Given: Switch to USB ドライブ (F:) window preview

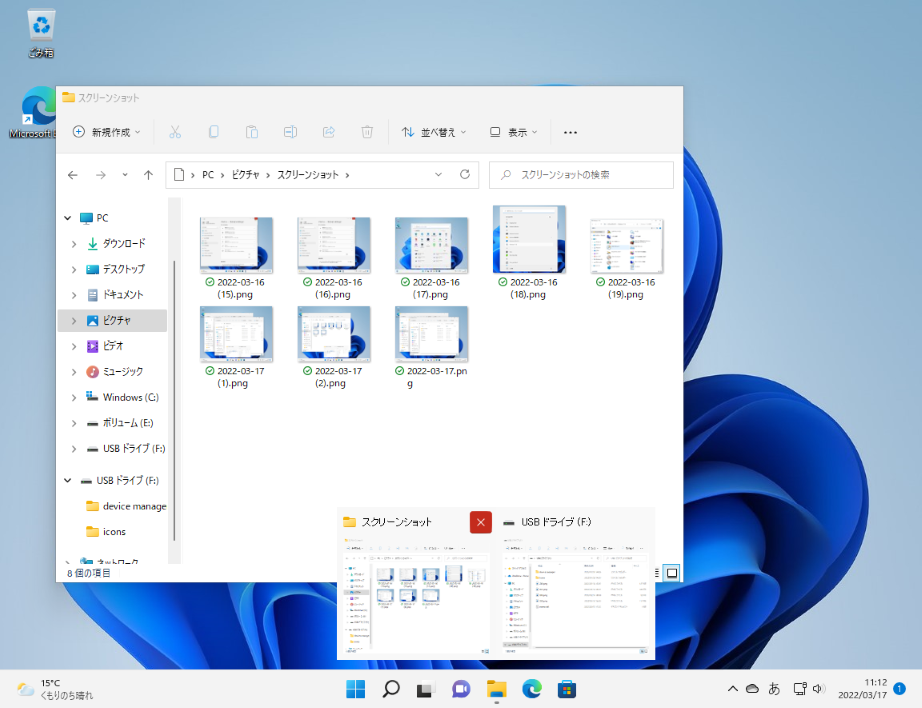Looking at the screenshot, I should tap(576, 594).
